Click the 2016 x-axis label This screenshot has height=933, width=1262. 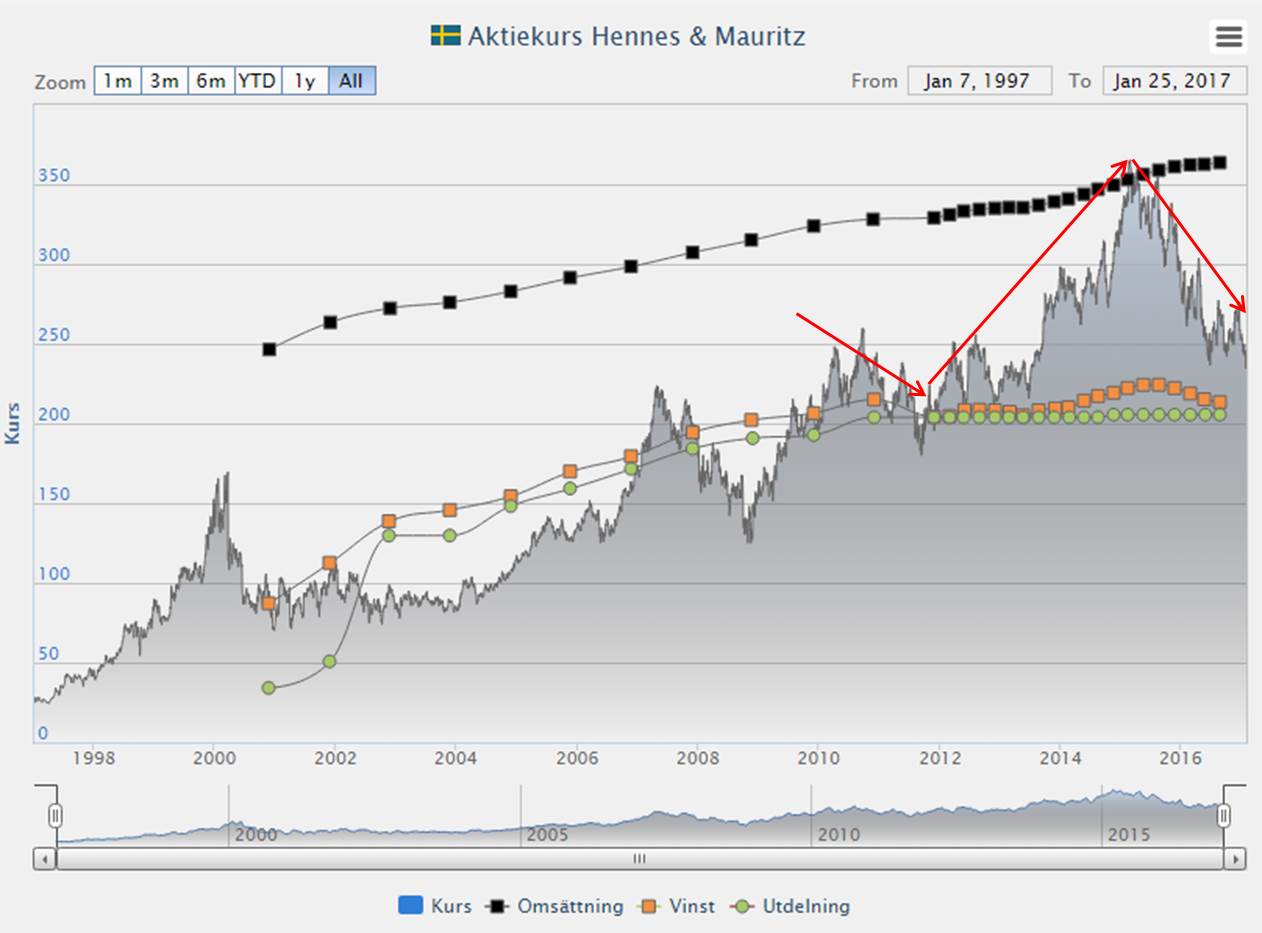(1181, 758)
